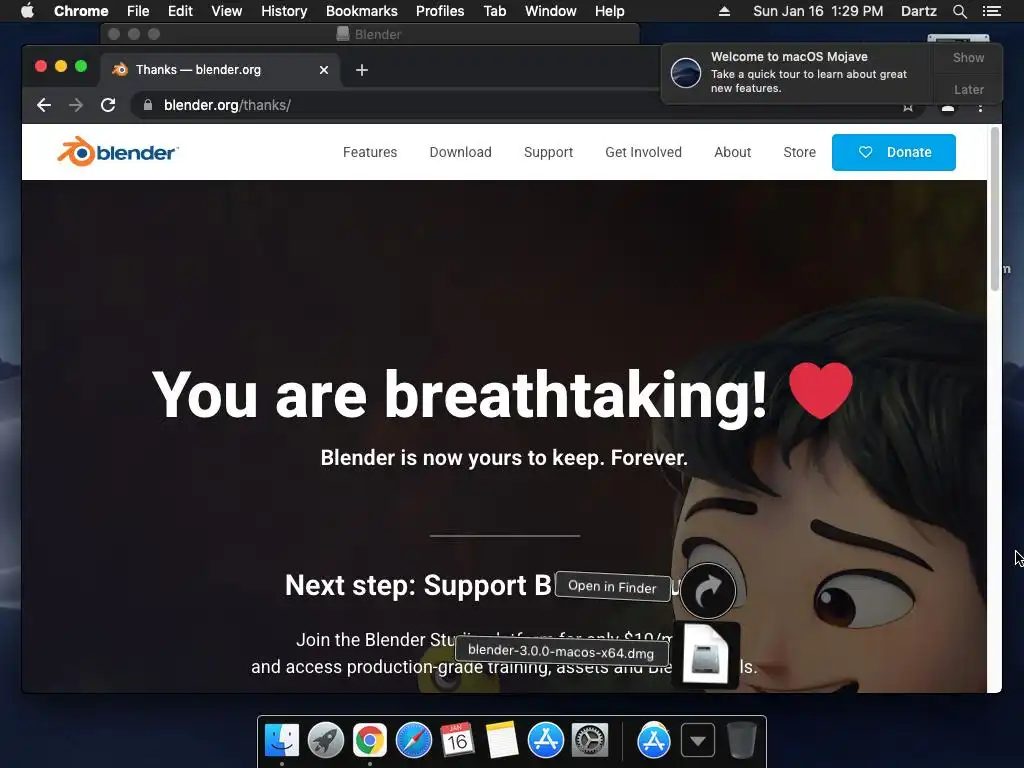Go back to the previous page
The height and width of the screenshot is (768, 1024).
click(x=44, y=105)
